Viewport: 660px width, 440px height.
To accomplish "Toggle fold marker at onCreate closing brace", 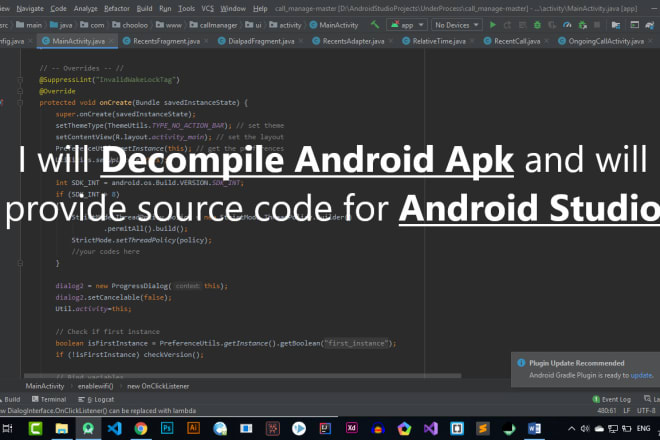I will pos(20,263).
